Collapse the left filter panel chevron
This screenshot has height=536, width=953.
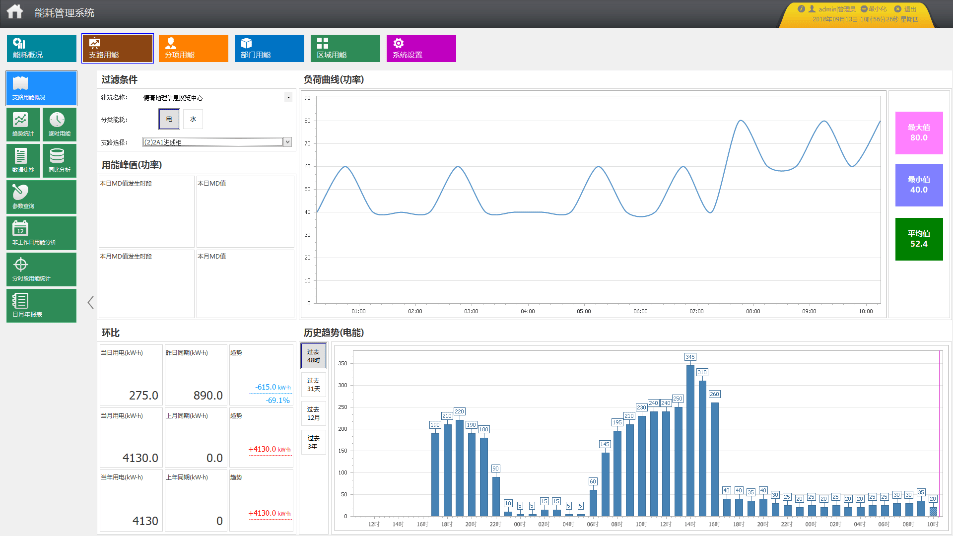[91, 302]
